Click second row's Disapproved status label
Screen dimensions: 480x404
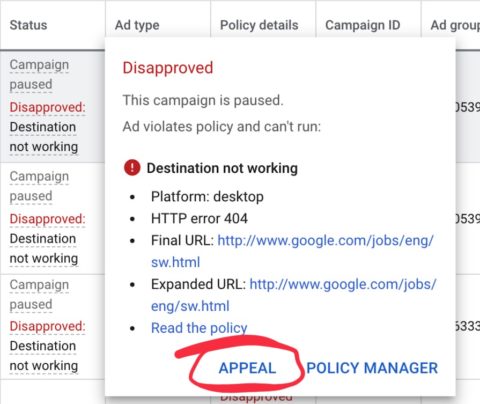pyautogui.click(x=48, y=219)
